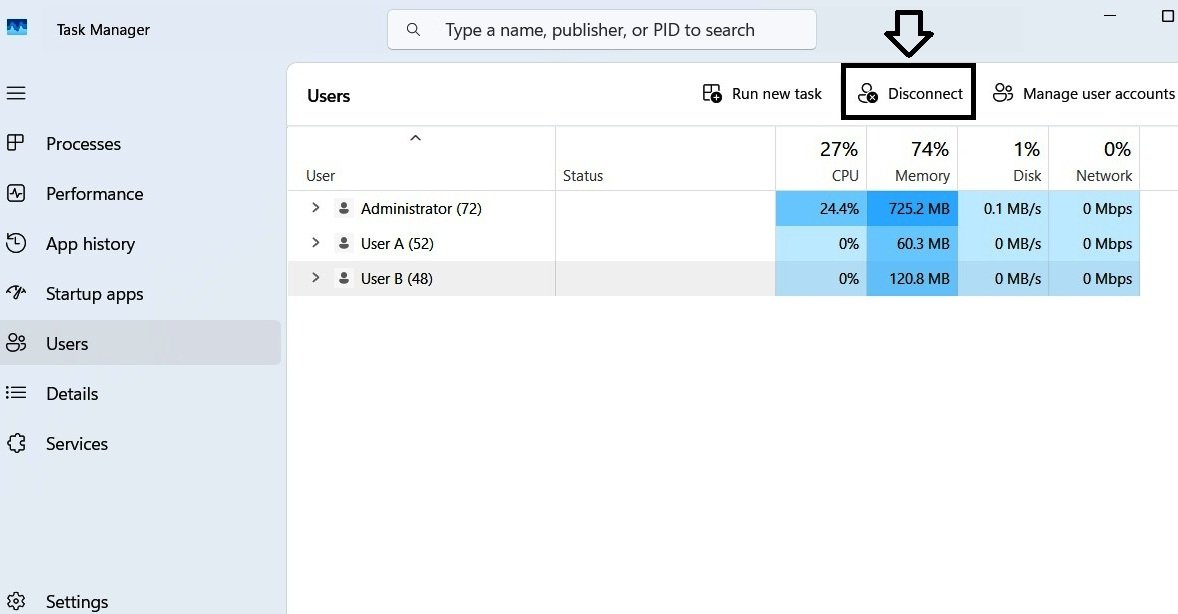Click User A's 0 MB/s disk cell

[x=1004, y=243]
